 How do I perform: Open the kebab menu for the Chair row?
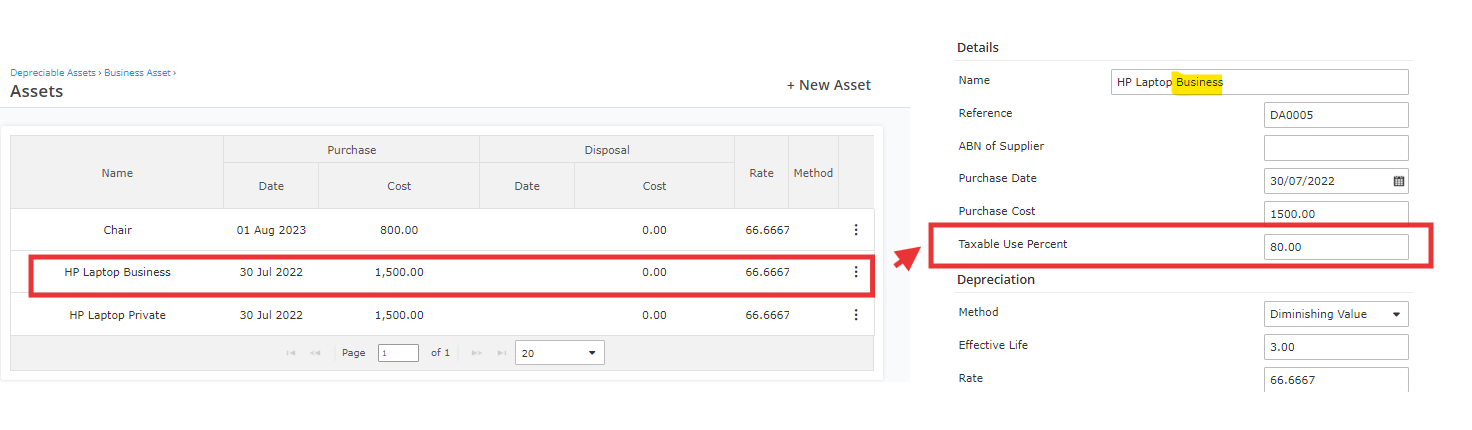(855, 230)
